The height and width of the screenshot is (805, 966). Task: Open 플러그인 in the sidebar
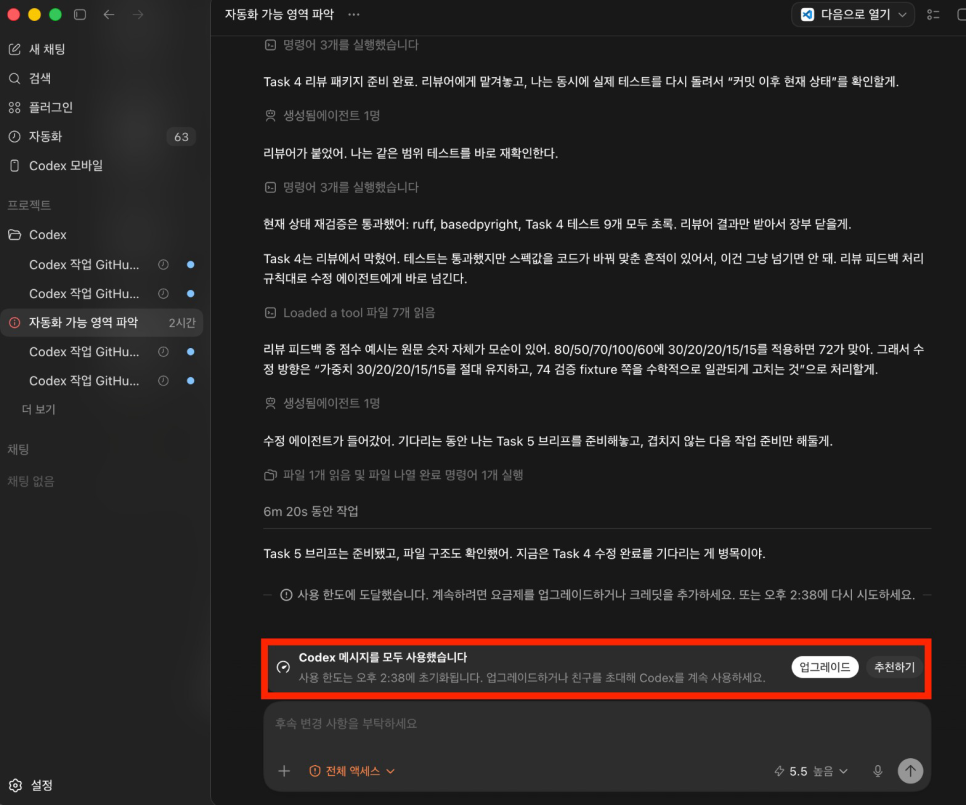click(x=41, y=107)
